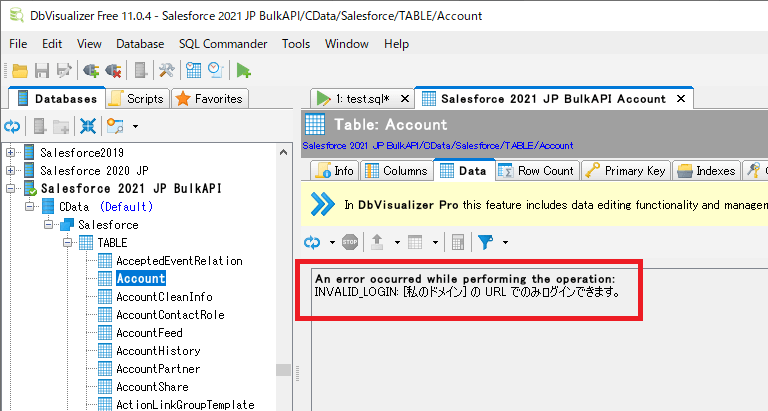
Task: Select the AccountCleanInfo table
Action: point(164,296)
